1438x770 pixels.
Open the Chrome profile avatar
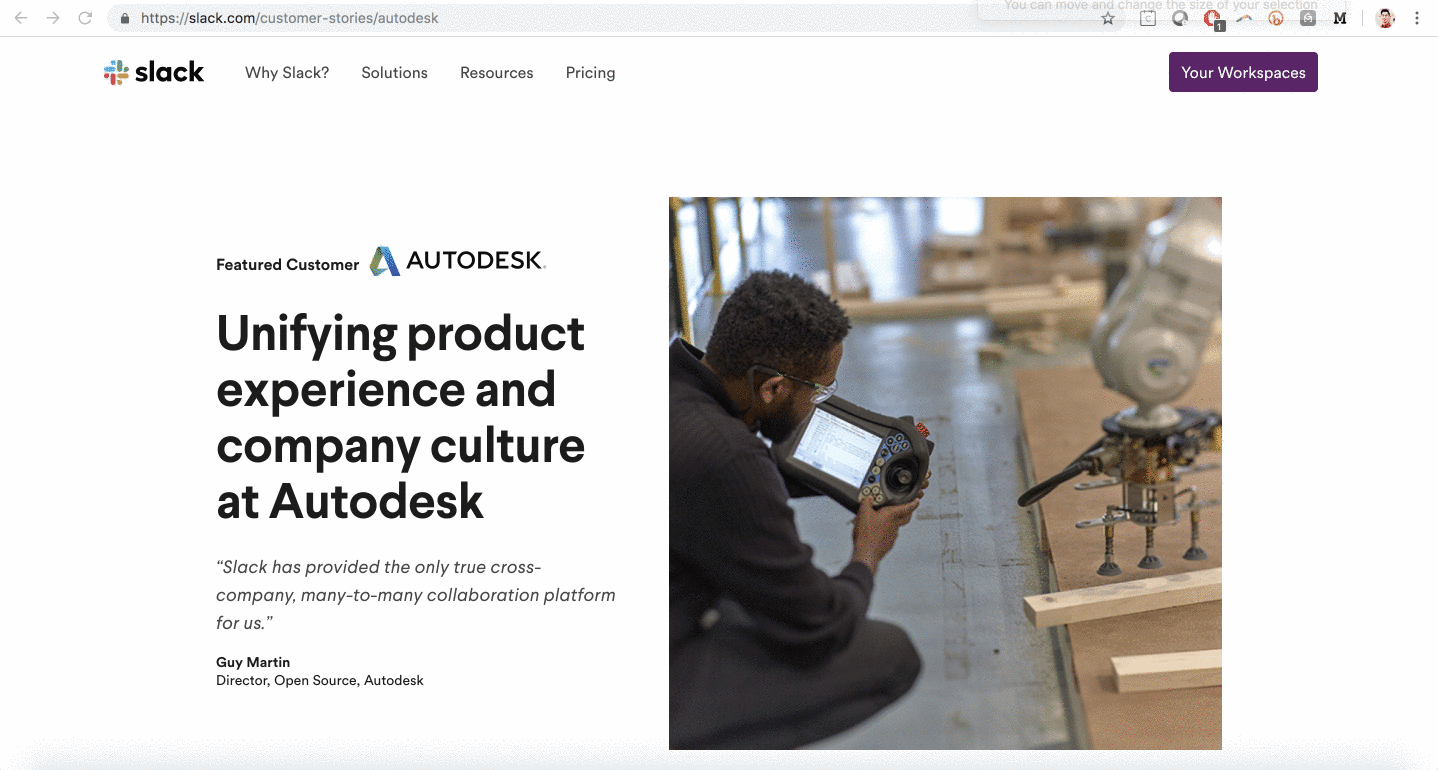point(1385,18)
